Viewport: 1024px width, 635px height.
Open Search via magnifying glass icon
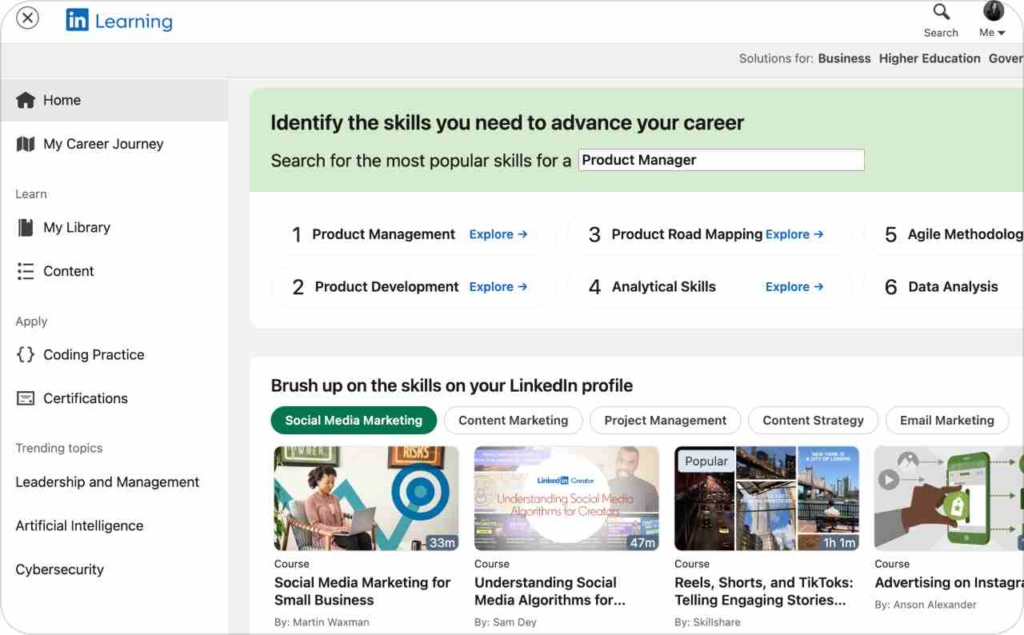pyautogui.click(x=941, y=12)
